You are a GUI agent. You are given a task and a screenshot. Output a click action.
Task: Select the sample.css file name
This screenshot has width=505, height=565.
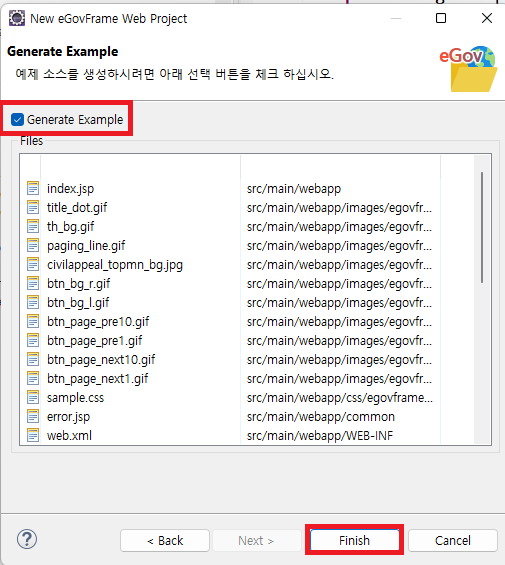[x=75, y=398]
